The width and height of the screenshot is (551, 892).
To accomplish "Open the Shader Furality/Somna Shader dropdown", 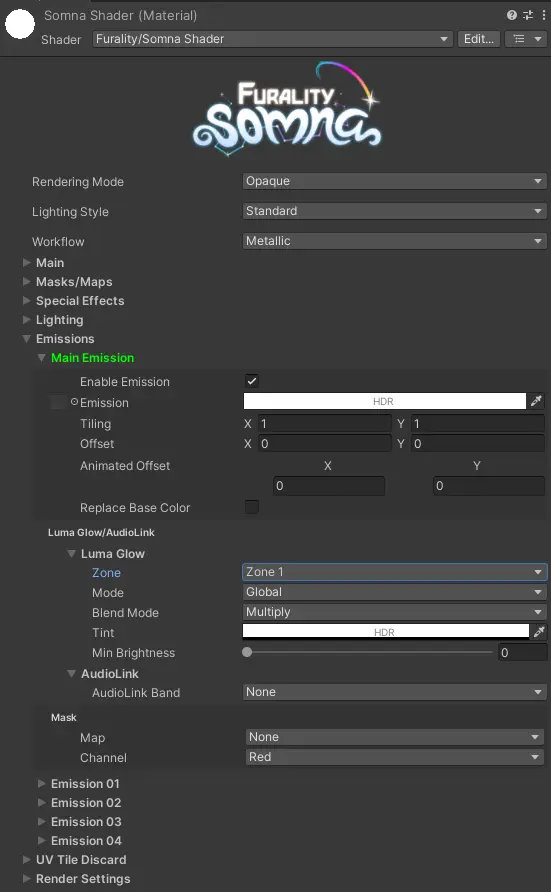I will pyautogui.click(x=272, y=39).
